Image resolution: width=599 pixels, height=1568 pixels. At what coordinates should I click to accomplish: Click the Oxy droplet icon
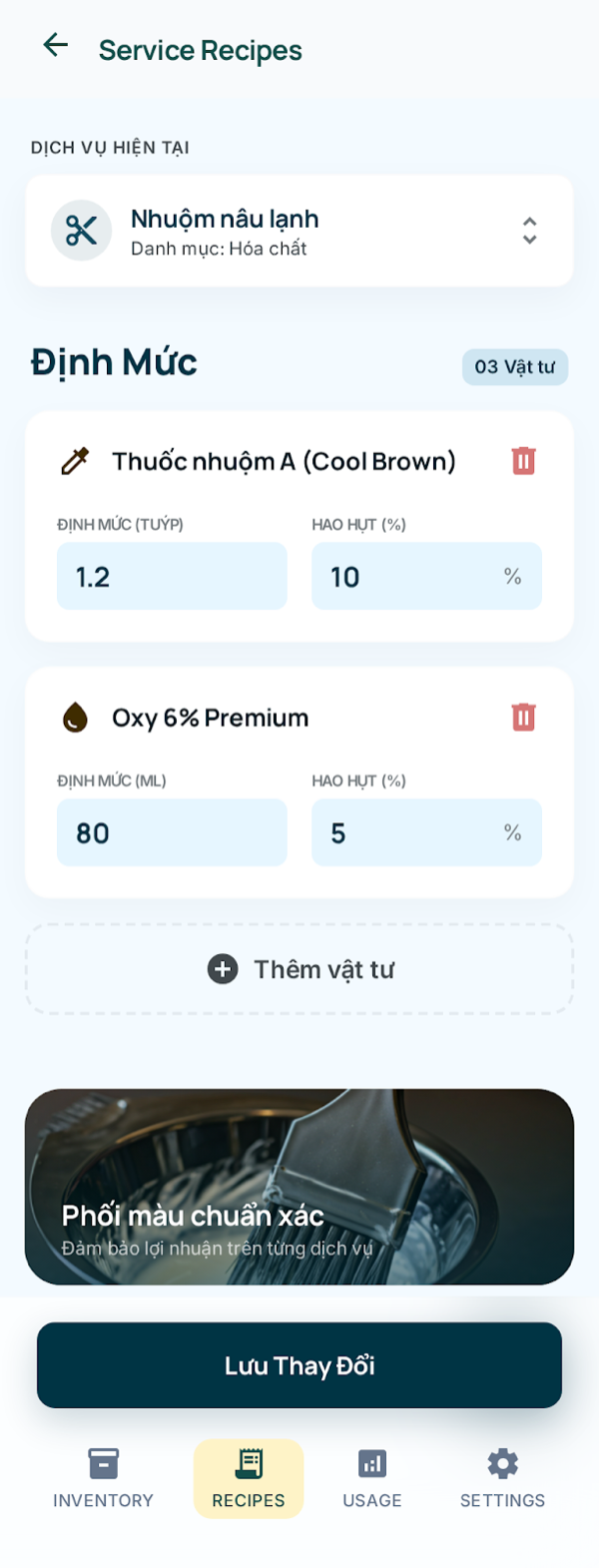tap(75, 718)
